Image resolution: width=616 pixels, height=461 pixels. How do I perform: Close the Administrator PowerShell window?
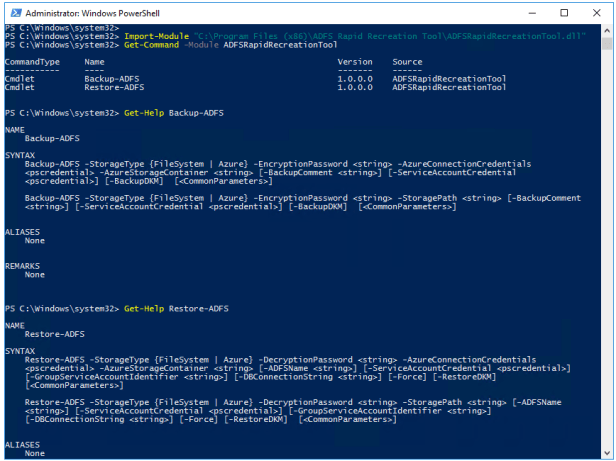pos(597,13)
